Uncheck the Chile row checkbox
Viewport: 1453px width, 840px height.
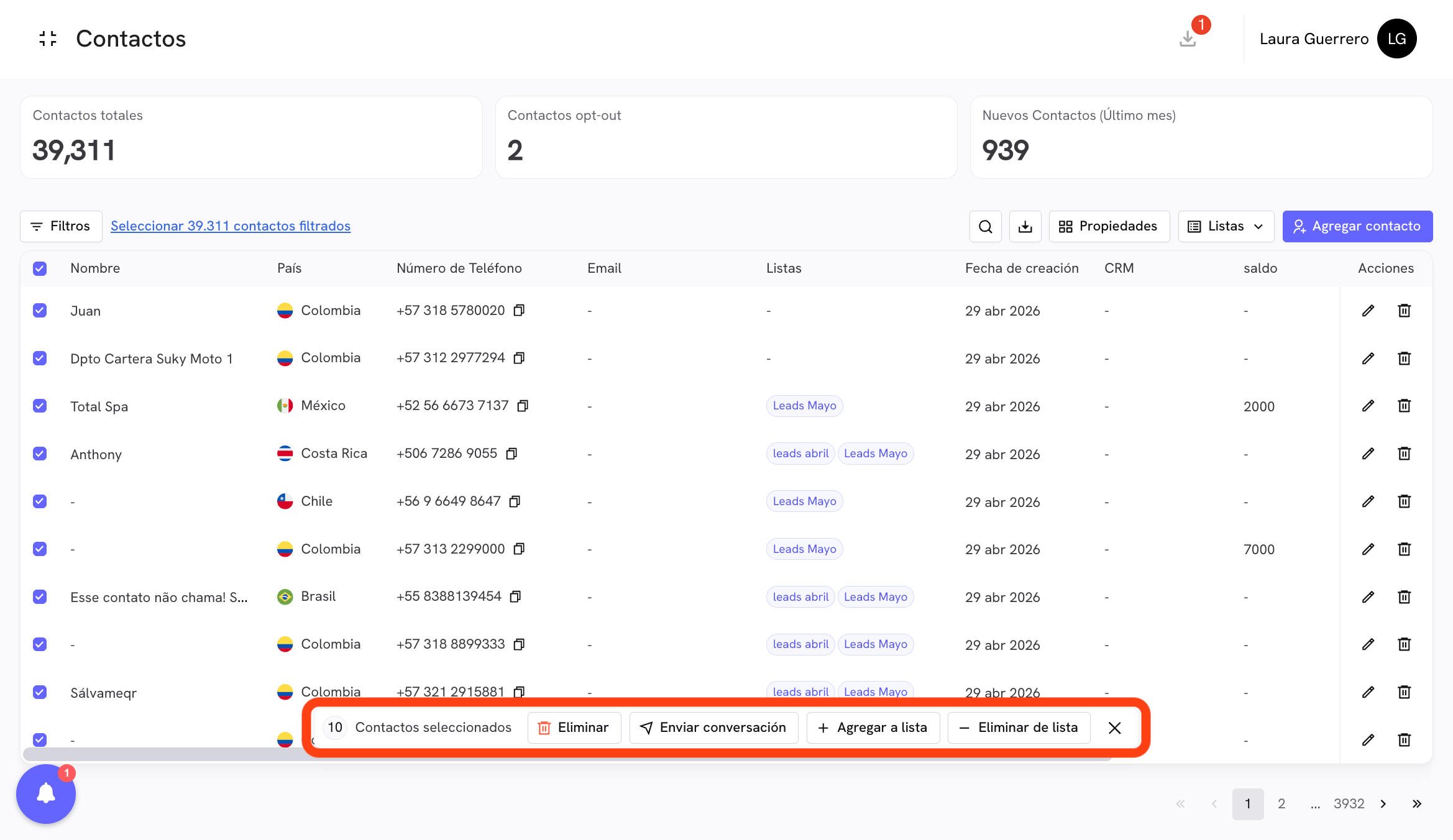pos(40,501)
